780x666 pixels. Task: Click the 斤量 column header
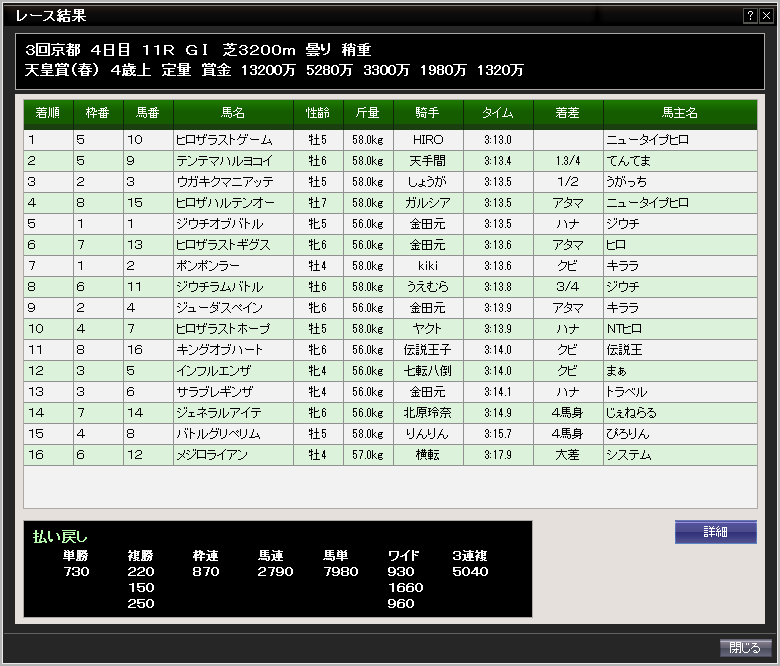click(x=368, y=113)
